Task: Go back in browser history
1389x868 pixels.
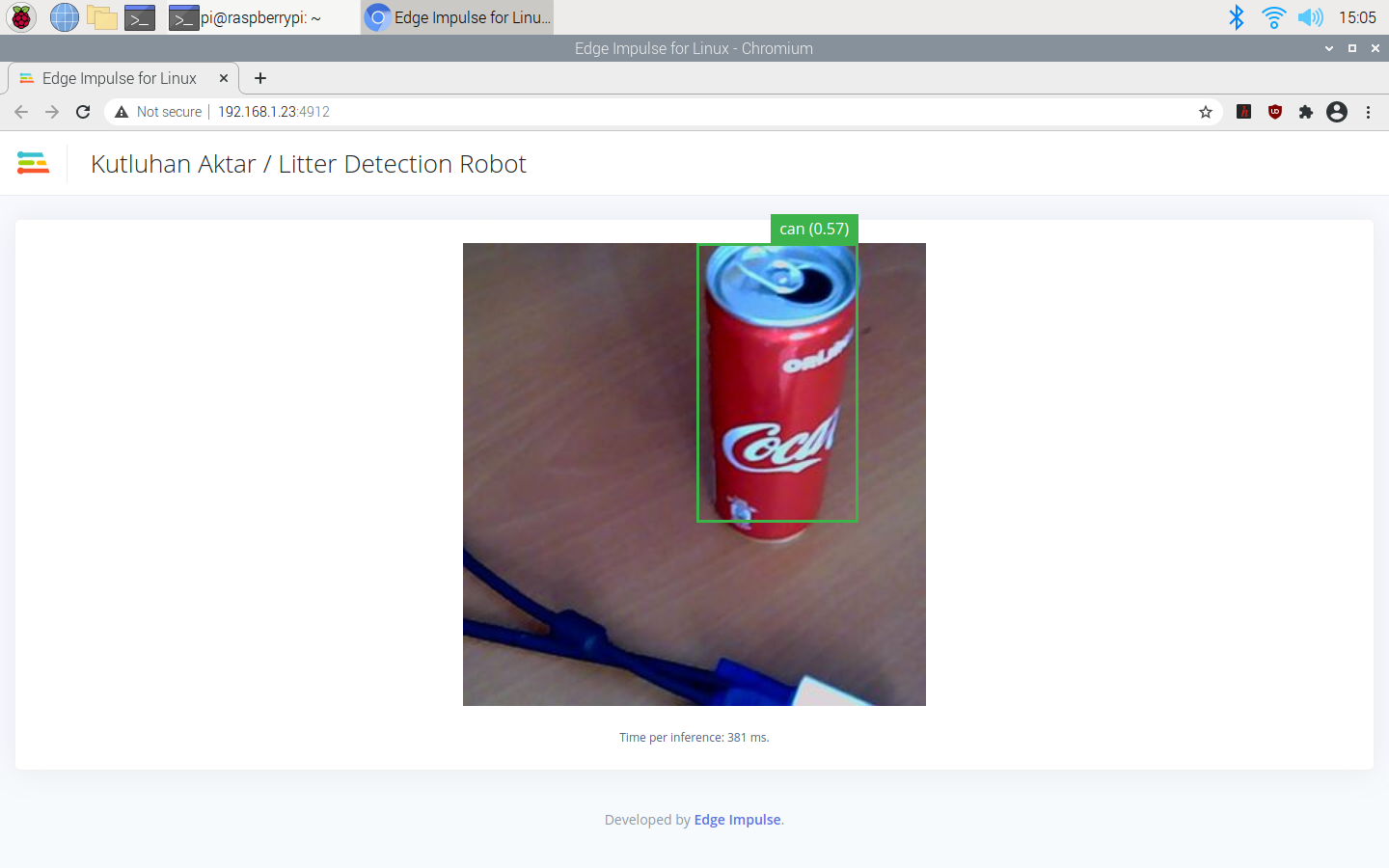Action: point(21,112)
